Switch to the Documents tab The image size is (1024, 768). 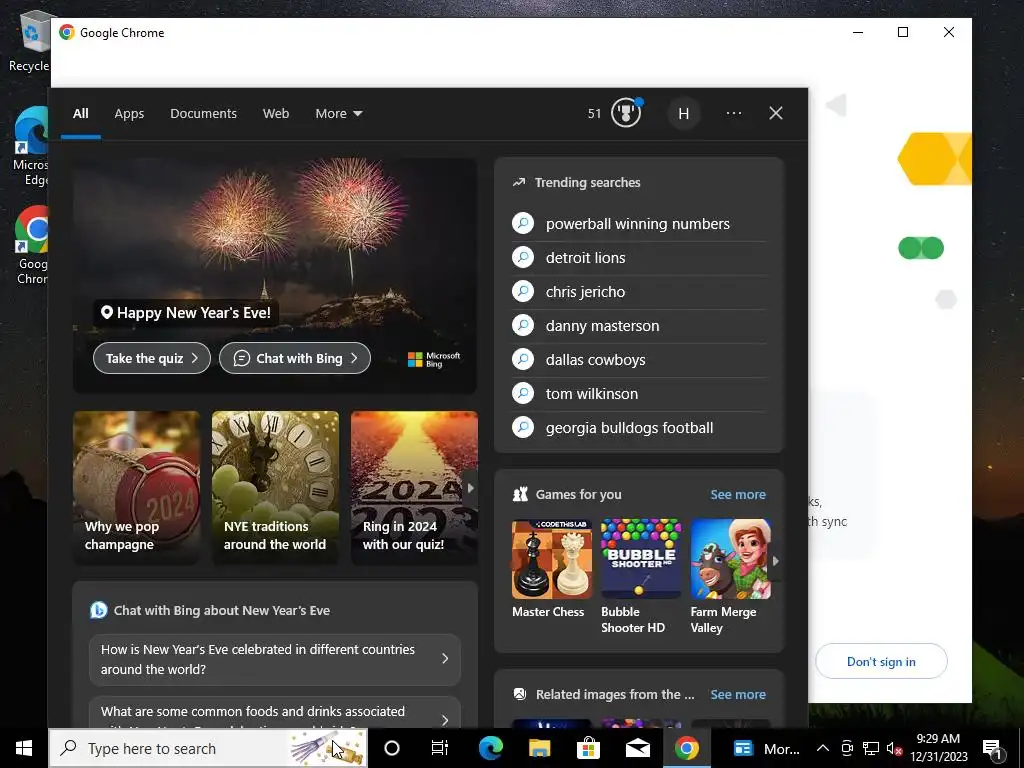[203, 114]
